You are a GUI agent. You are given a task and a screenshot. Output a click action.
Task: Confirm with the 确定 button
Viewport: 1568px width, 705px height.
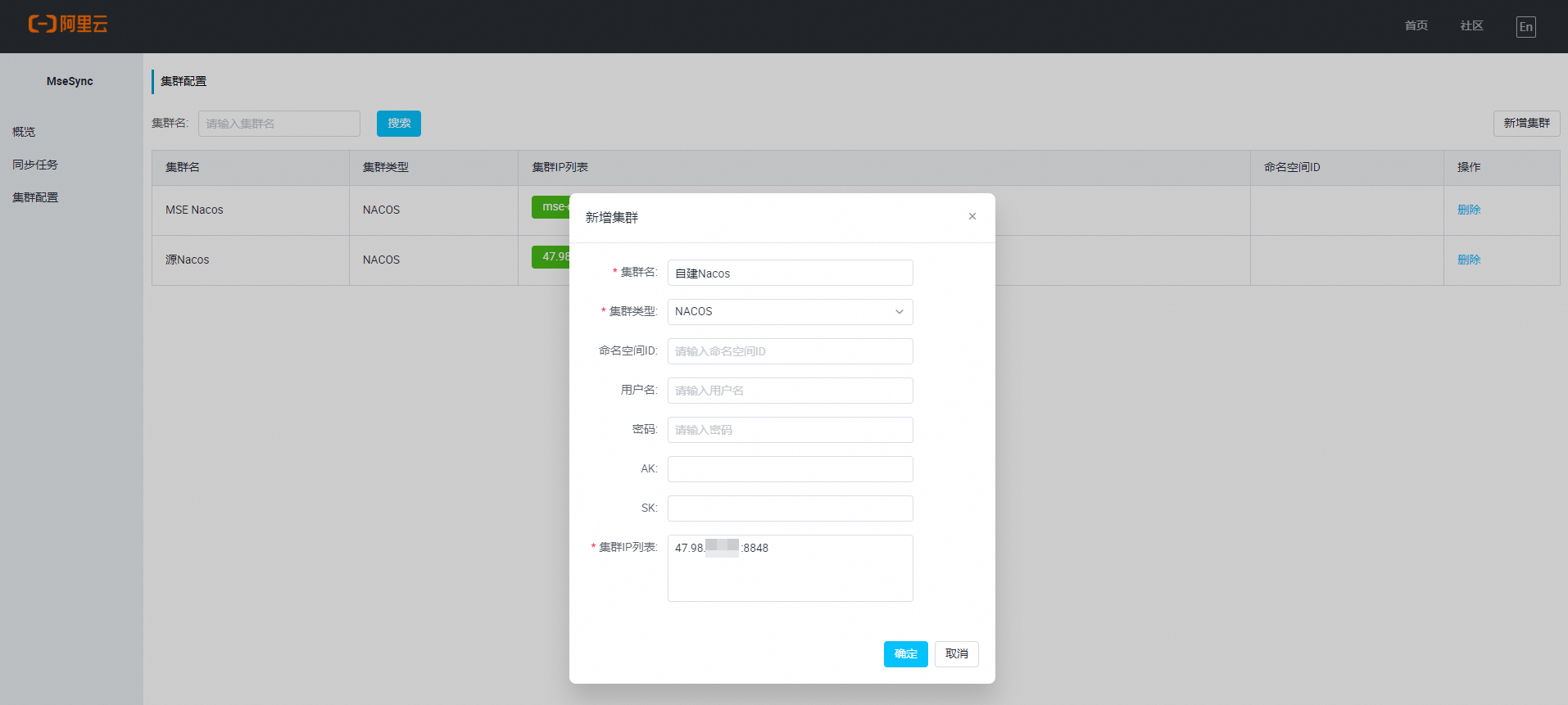[x=905, y=654]
